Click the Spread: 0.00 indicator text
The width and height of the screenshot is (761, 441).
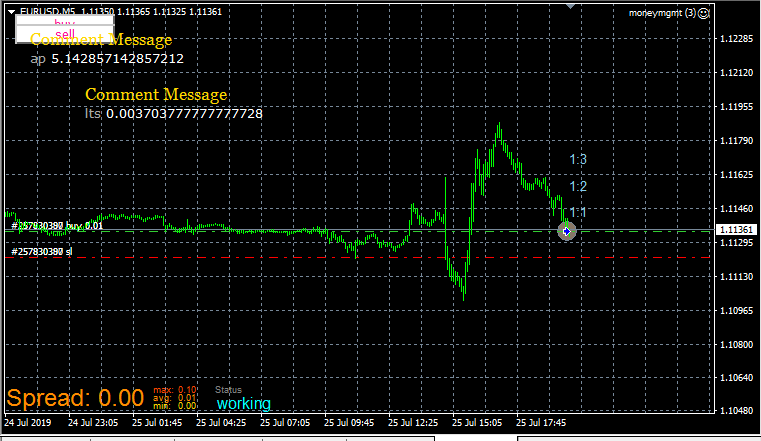[x=75, y=398]
